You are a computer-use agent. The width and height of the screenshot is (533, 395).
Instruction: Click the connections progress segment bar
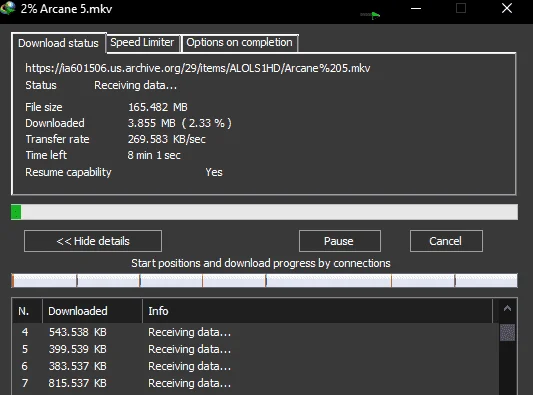(x=264, y=281)
